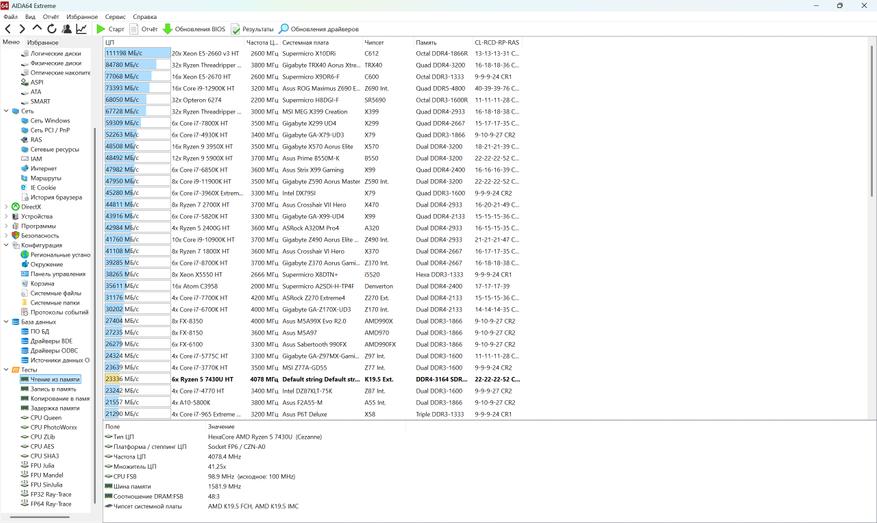Collapse the Сеть tree node
Image resolution: width=877 pixels, height=523 pixels.
[6, 111]
